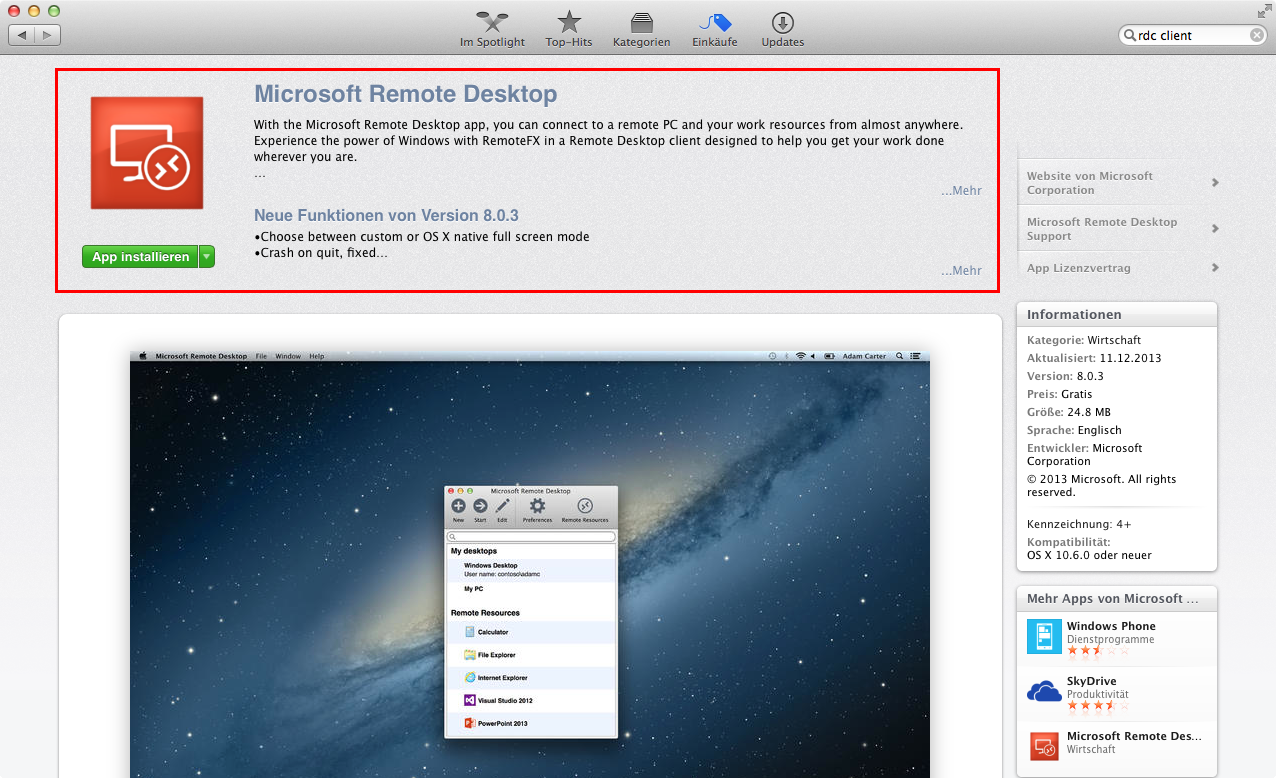The image size is (1276, 778).
Task: Click the forward navigation arrow
Action: (48, 35)
